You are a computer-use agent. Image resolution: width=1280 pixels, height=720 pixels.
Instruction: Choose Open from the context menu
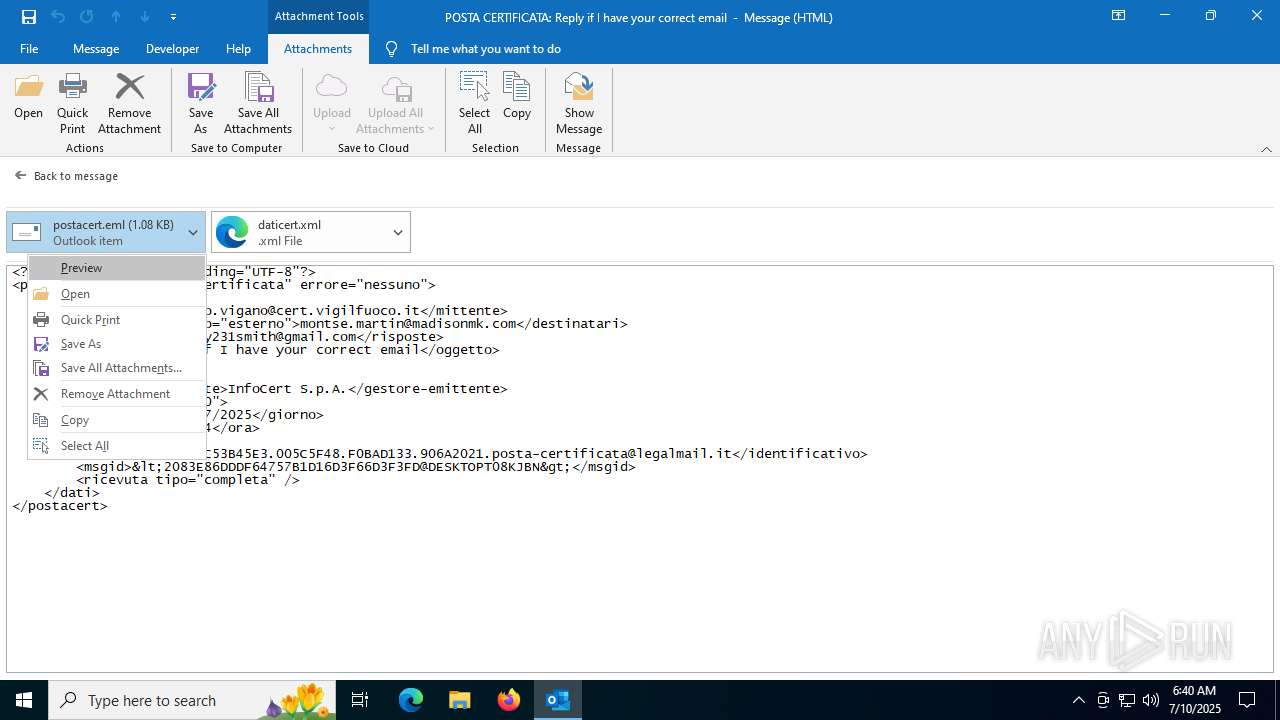tap(117, 294)
